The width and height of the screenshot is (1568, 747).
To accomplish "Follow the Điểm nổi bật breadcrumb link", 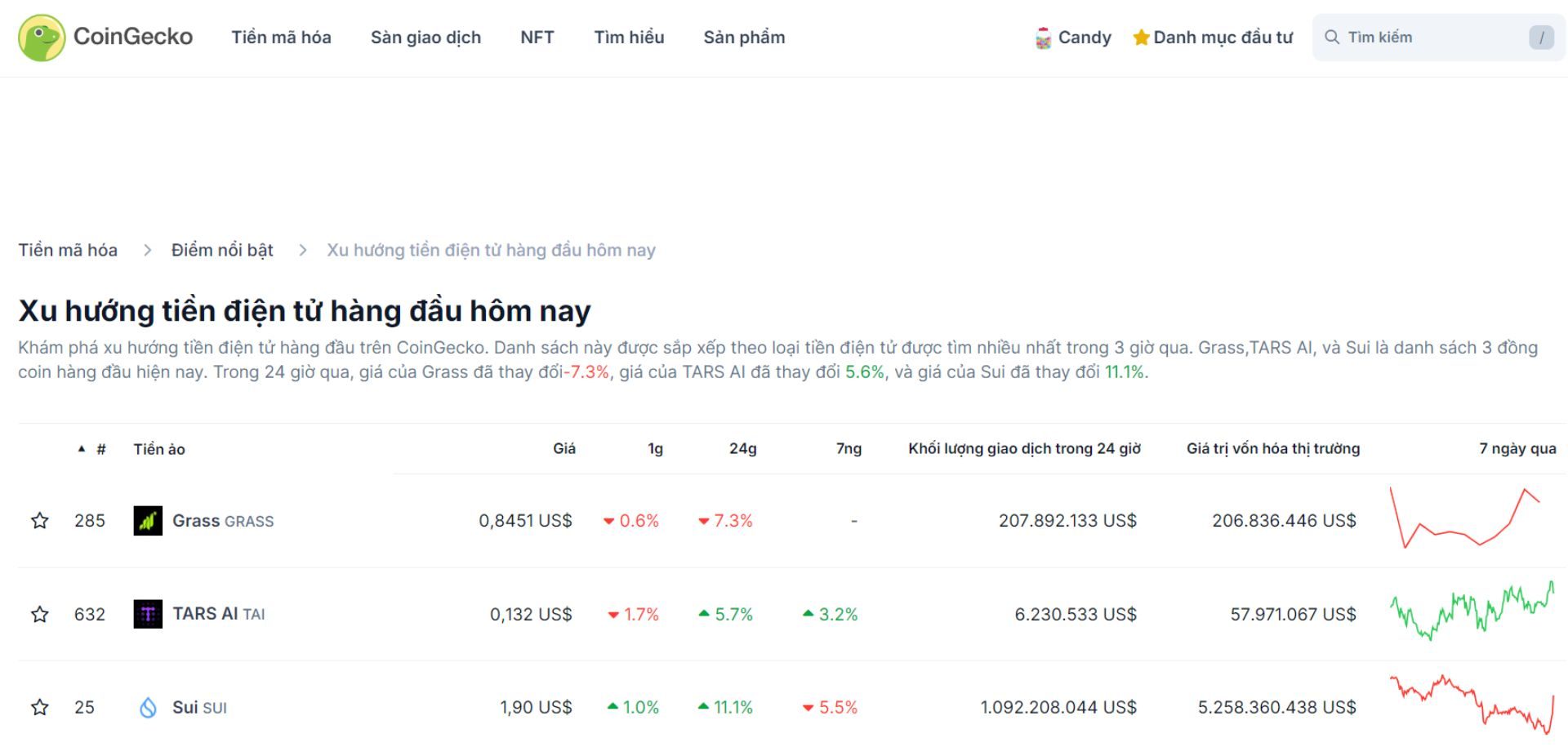I will [221, 250].
